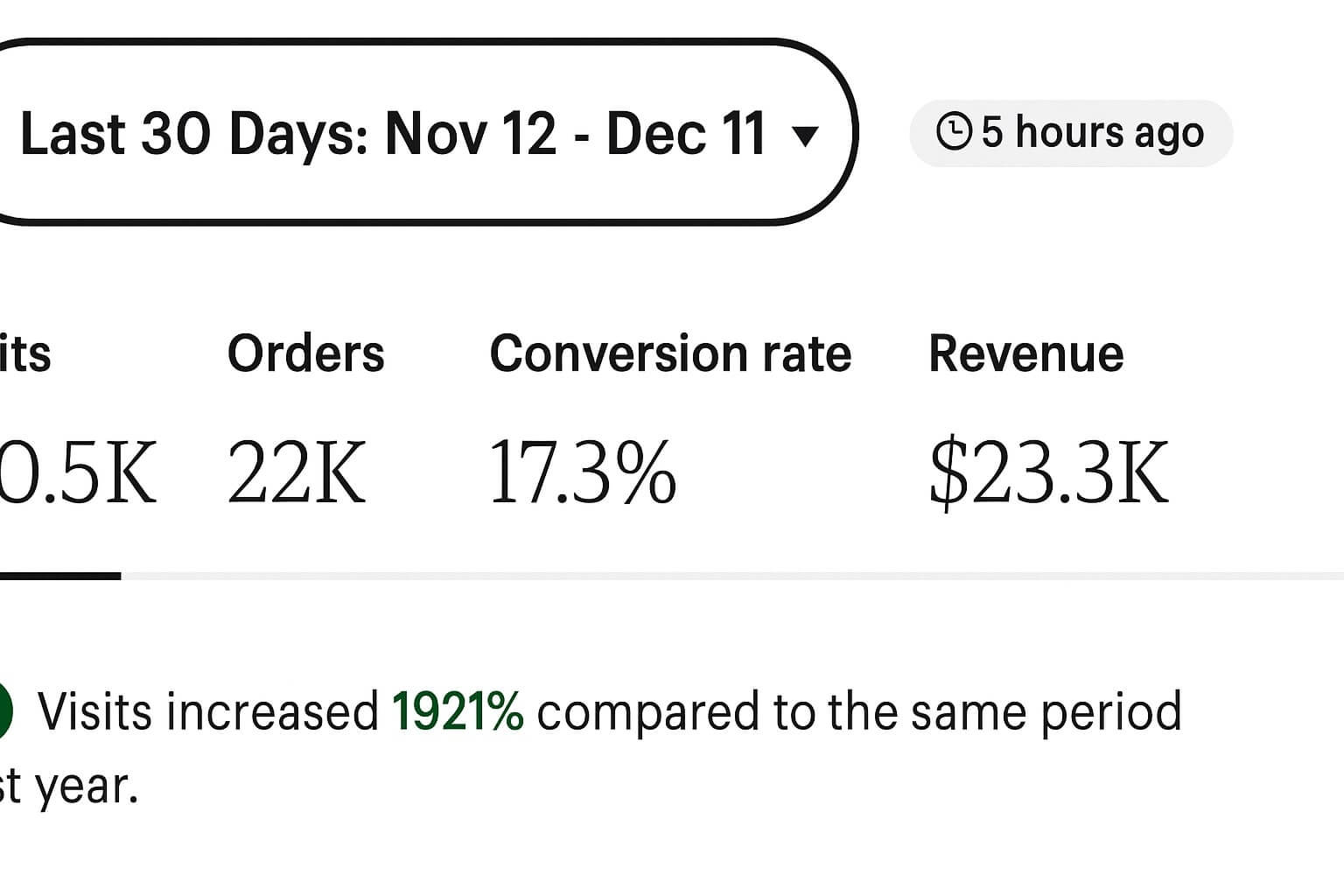Click the down arrow after Dec 11

[x=804, y=136]
